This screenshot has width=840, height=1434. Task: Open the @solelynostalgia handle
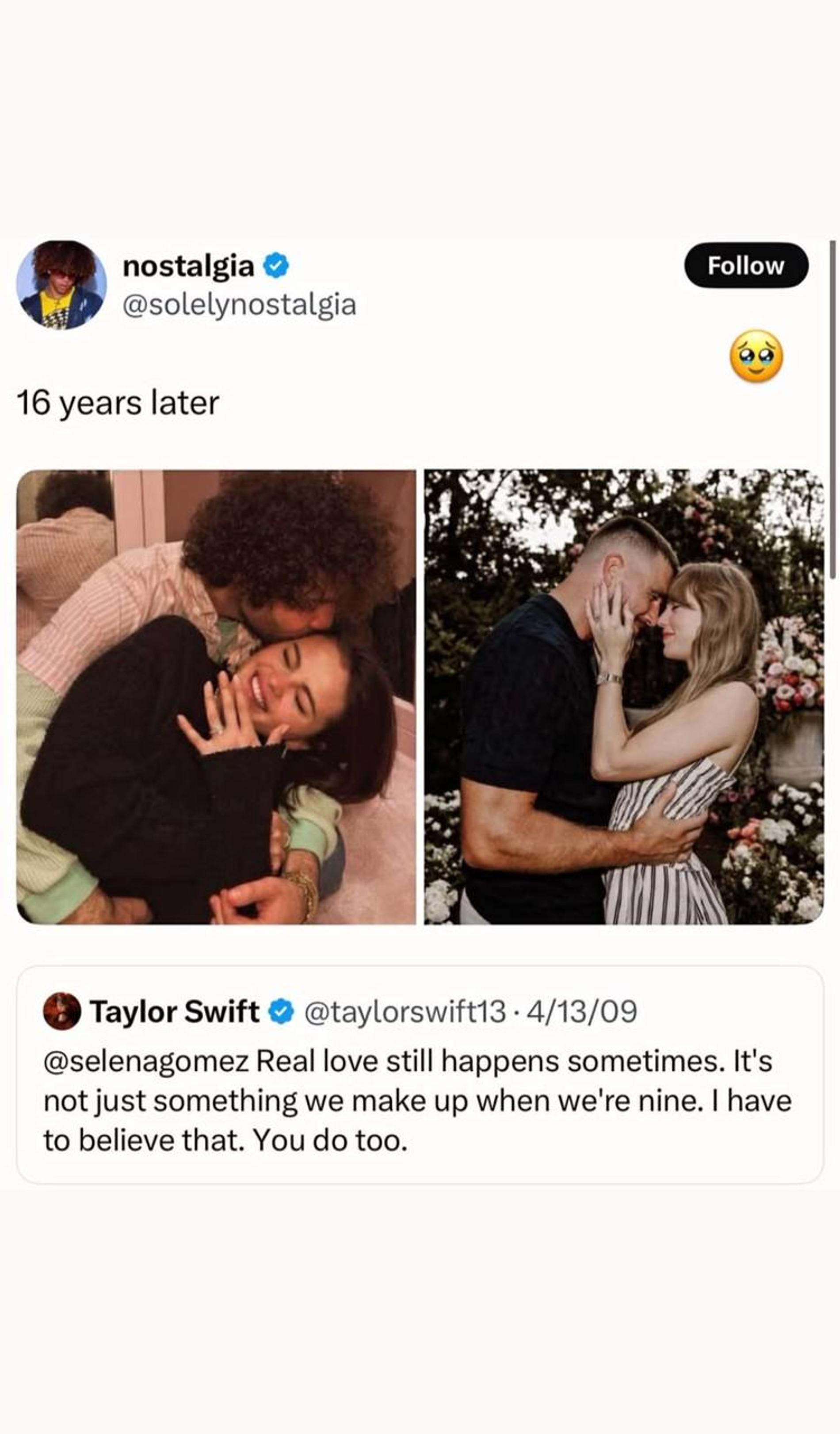pyautogui.click(x=239, y=304)
